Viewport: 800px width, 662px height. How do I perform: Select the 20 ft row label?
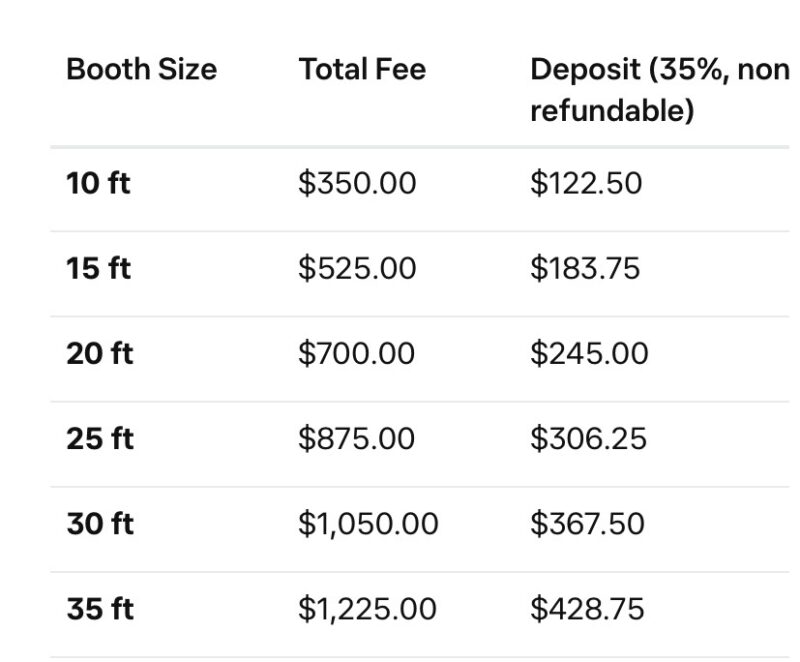[100, 354]
